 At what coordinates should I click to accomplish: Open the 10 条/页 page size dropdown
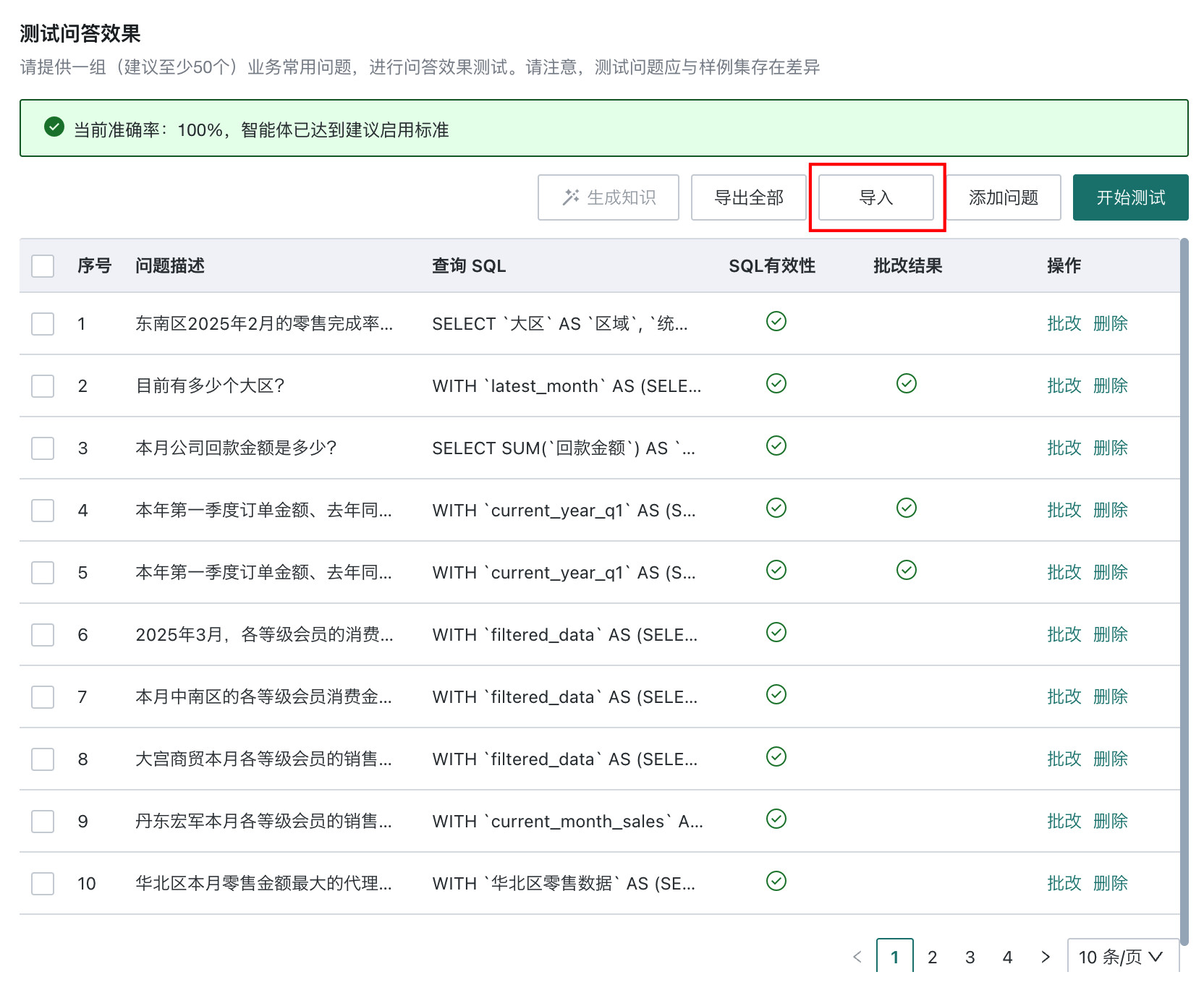click(1122, 957)
